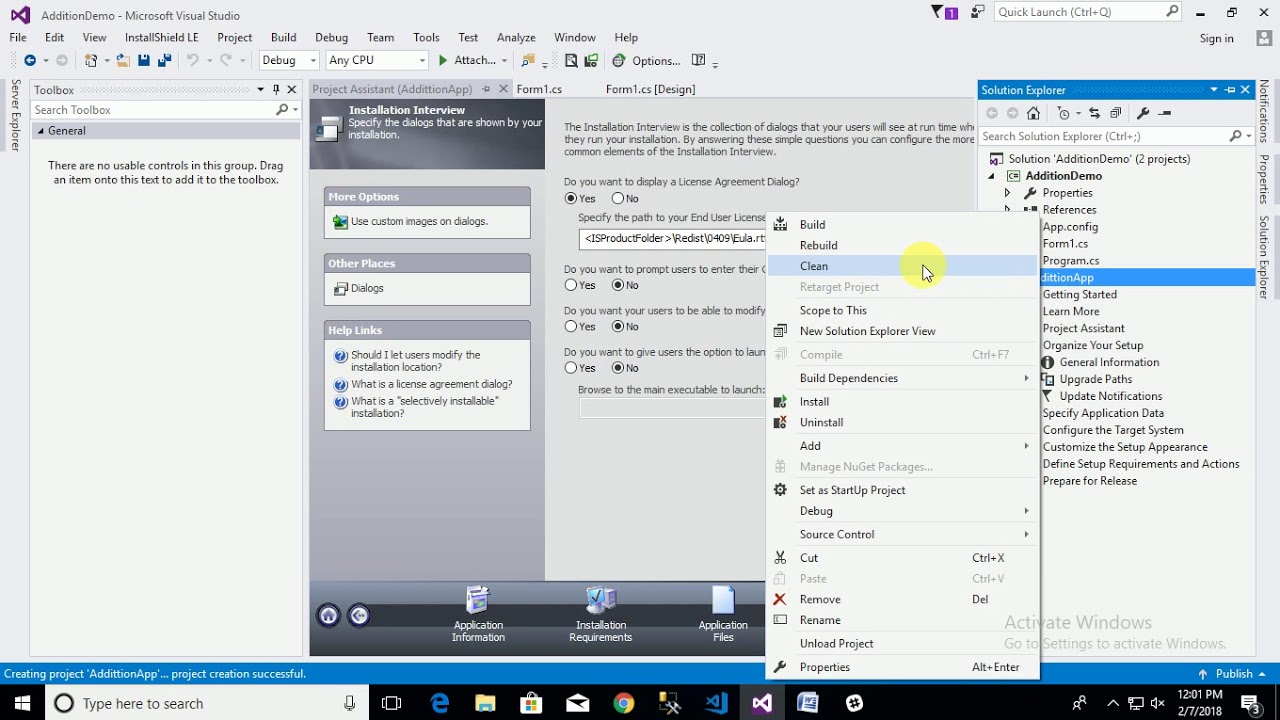Viewport: 1280px width, 720px height.
Task: Click the Home icon in Solution Explorer
Action: point(1033,113)
